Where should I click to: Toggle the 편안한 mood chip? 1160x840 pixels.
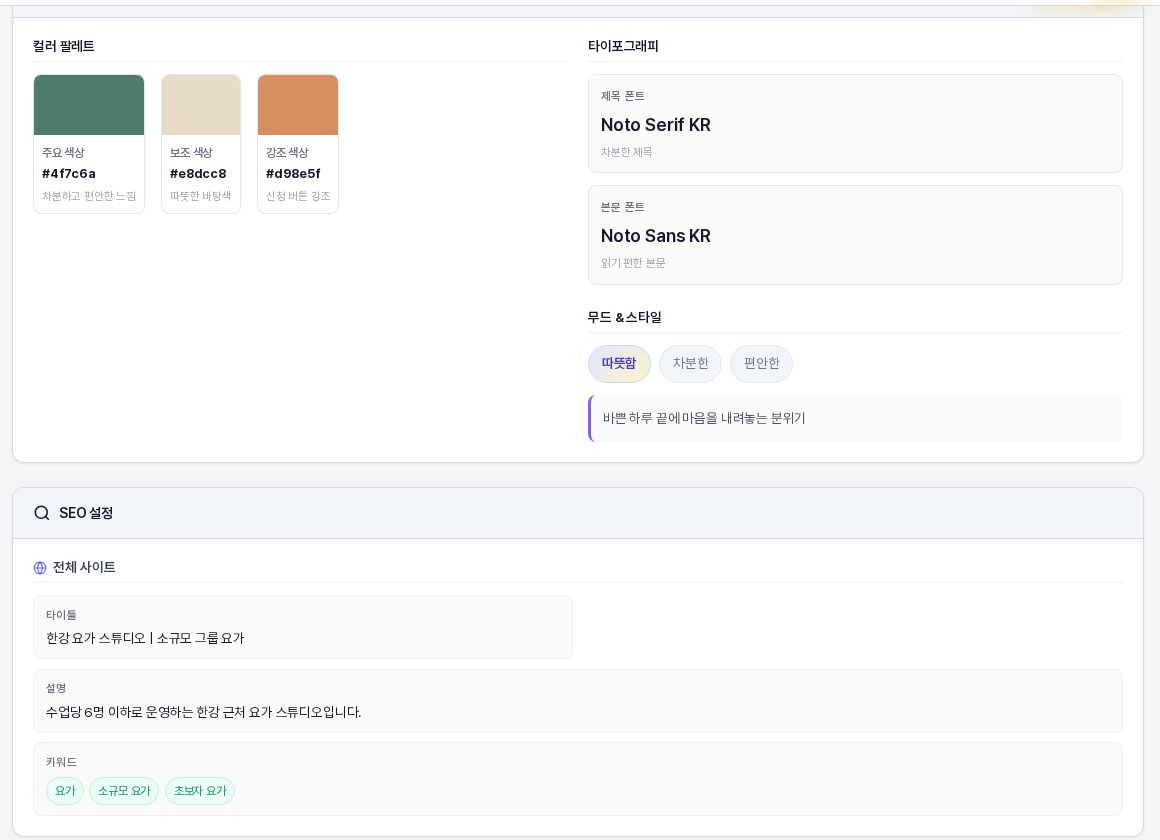click(761, 363)
